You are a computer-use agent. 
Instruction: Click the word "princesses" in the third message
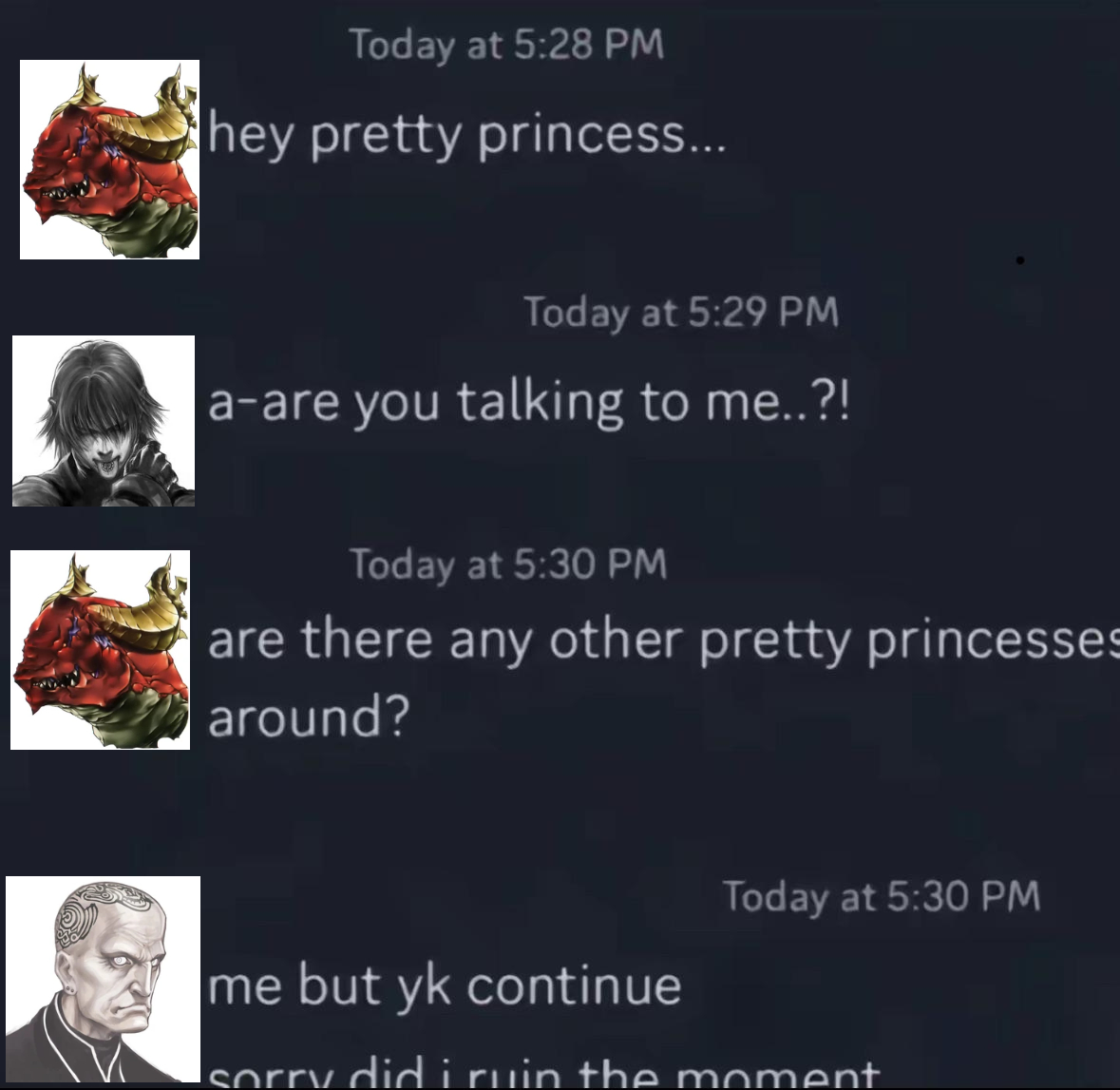tap(994, 641)
